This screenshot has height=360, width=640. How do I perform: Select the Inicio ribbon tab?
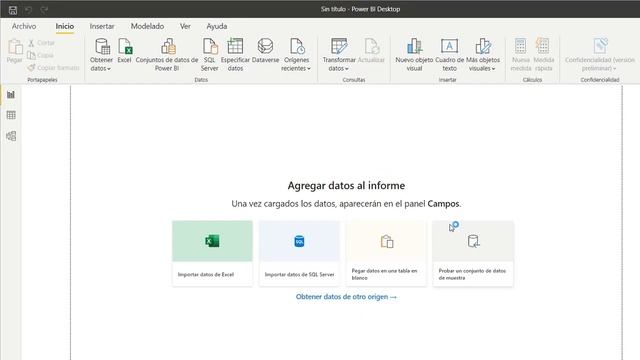[65, 26]
